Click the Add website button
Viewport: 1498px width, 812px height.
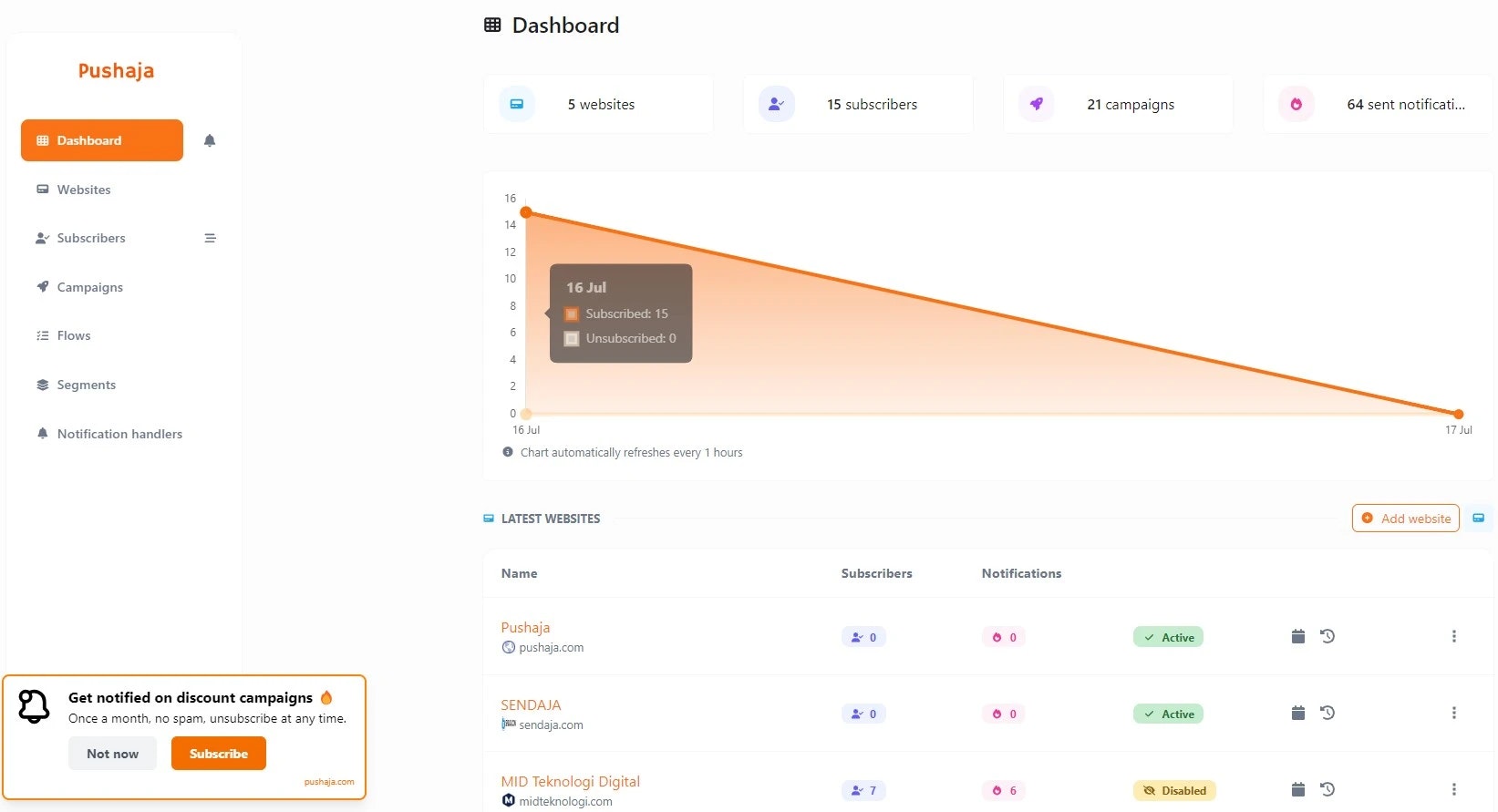(1406, 518)
